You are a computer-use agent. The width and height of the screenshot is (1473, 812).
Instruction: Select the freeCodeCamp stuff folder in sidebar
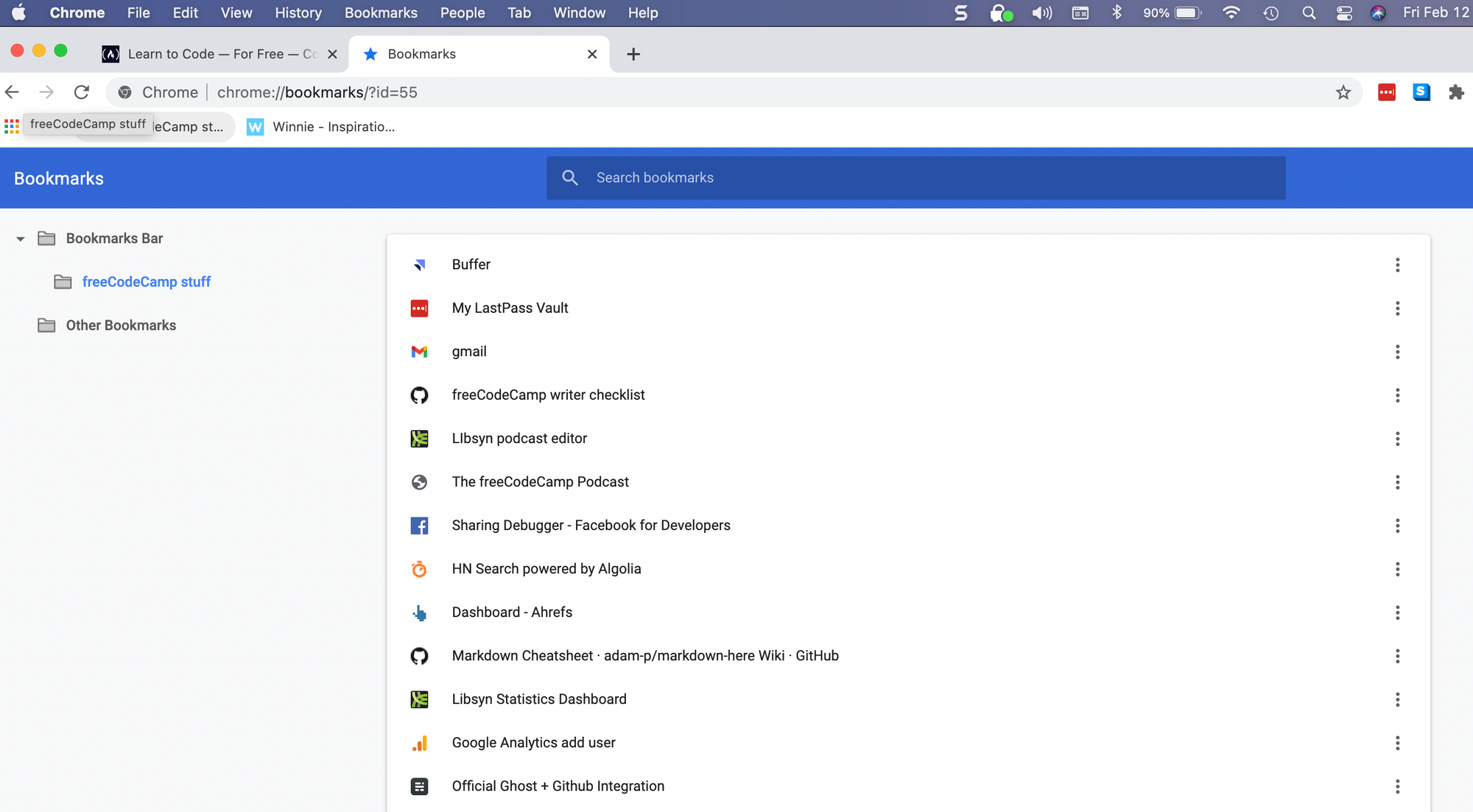(147, 282)
